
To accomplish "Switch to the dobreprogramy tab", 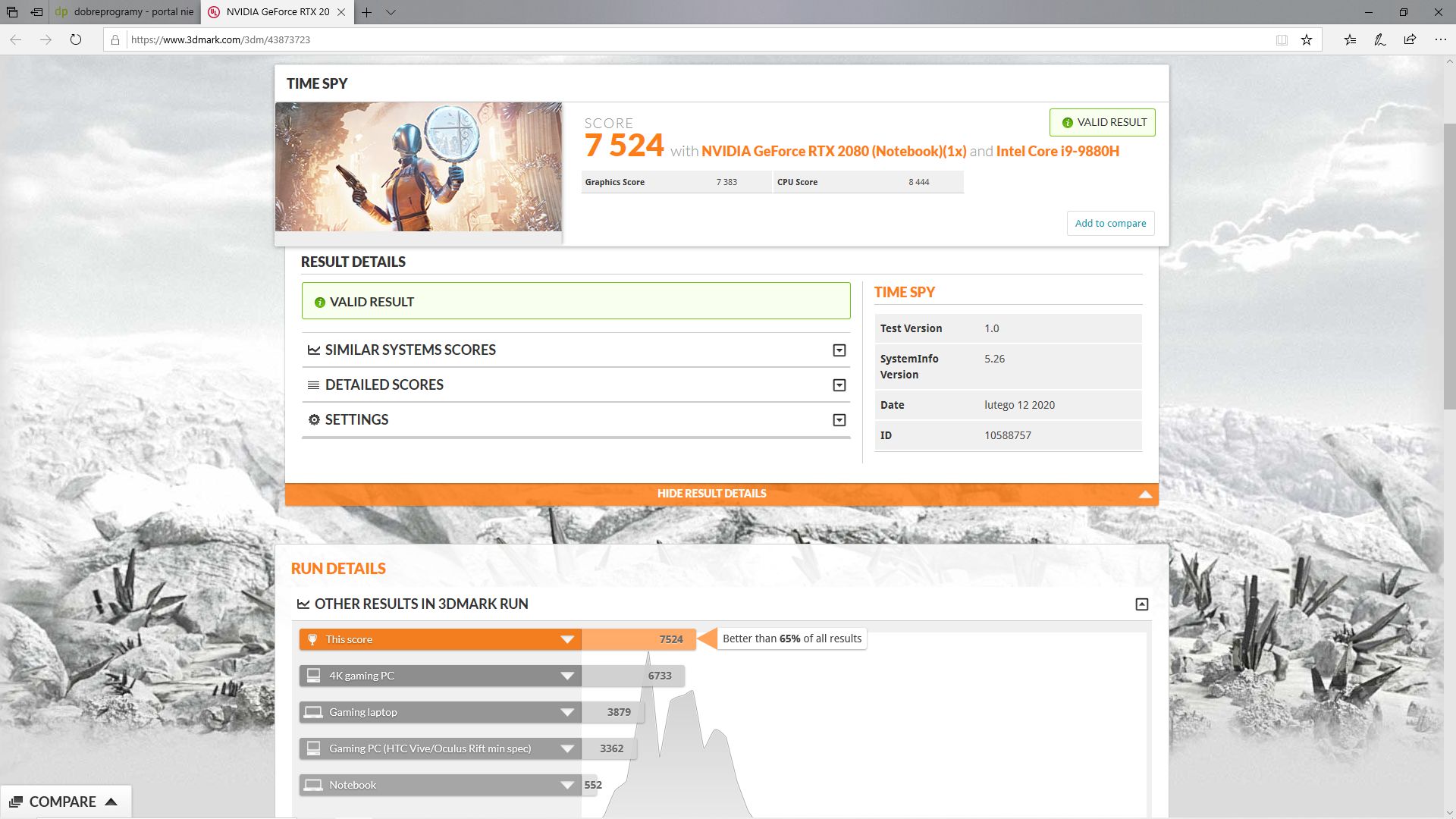I will 125,12.
